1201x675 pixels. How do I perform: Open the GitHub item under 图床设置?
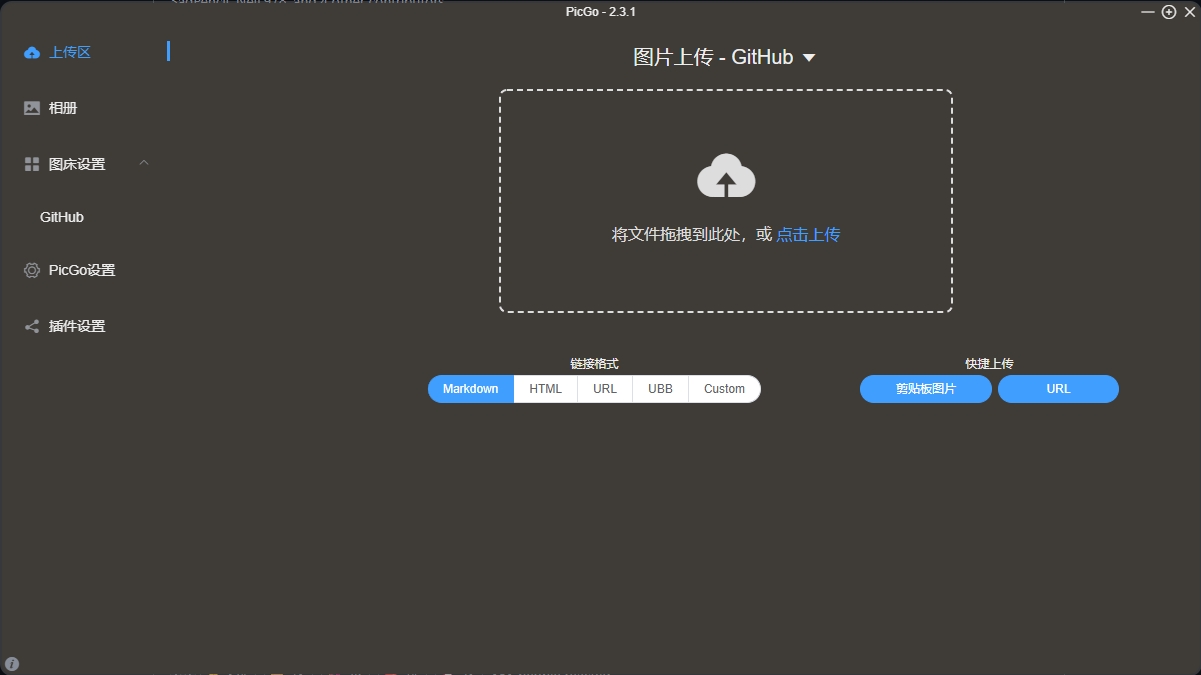coord(62,217)
